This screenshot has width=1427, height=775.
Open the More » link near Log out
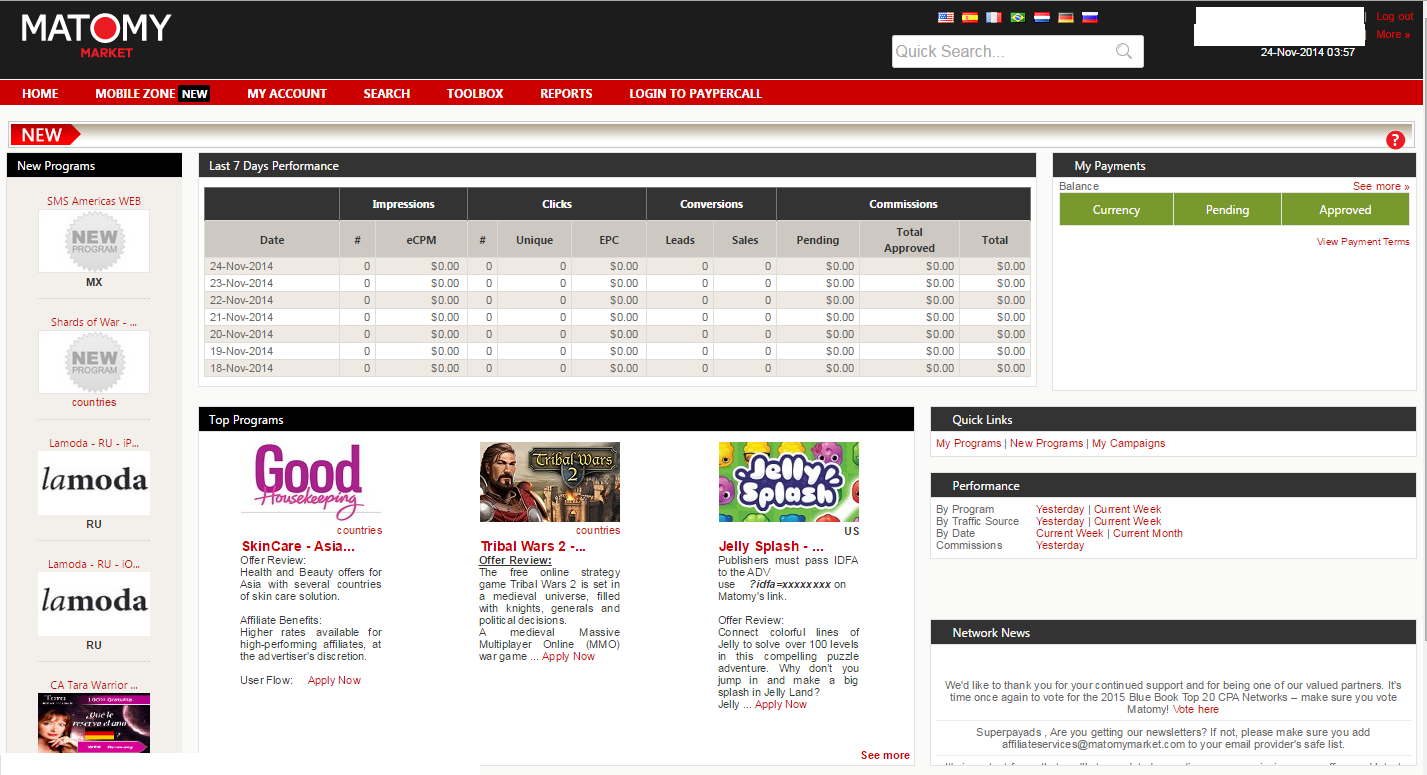click(x=1393, y=34)
